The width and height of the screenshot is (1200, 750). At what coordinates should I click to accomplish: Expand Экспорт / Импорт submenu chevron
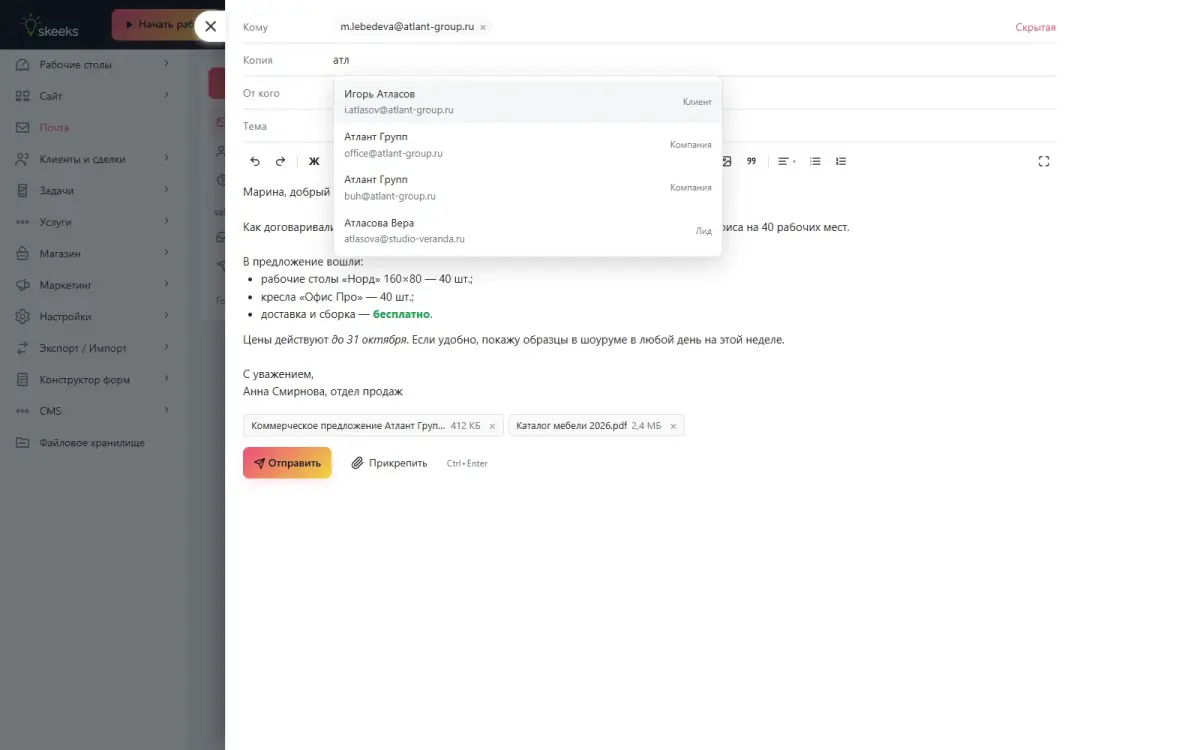(x=167, y=348)
